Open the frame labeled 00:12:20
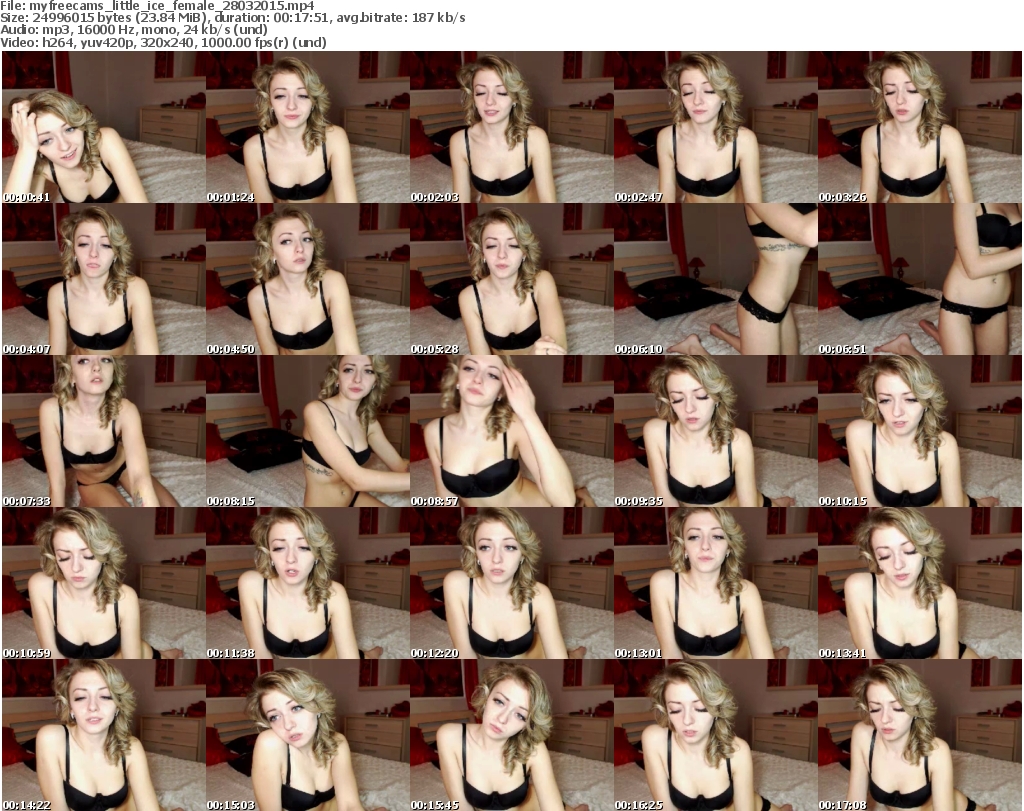Image resolution: width=1024 pixels, height=811 pixels. [x=510, y=583]
